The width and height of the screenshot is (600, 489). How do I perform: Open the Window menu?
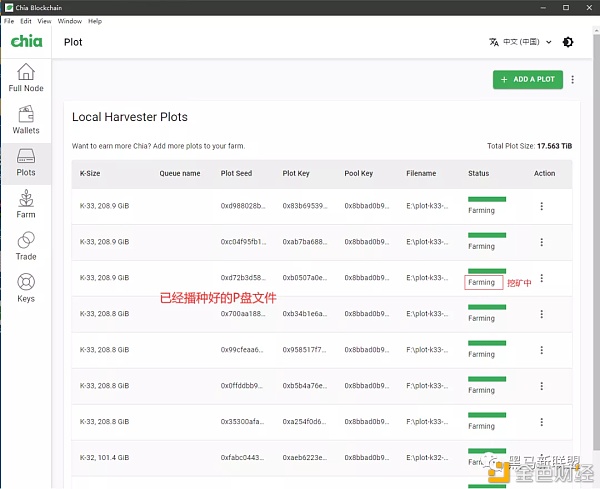pyautogui.click(x=70, y=21)
